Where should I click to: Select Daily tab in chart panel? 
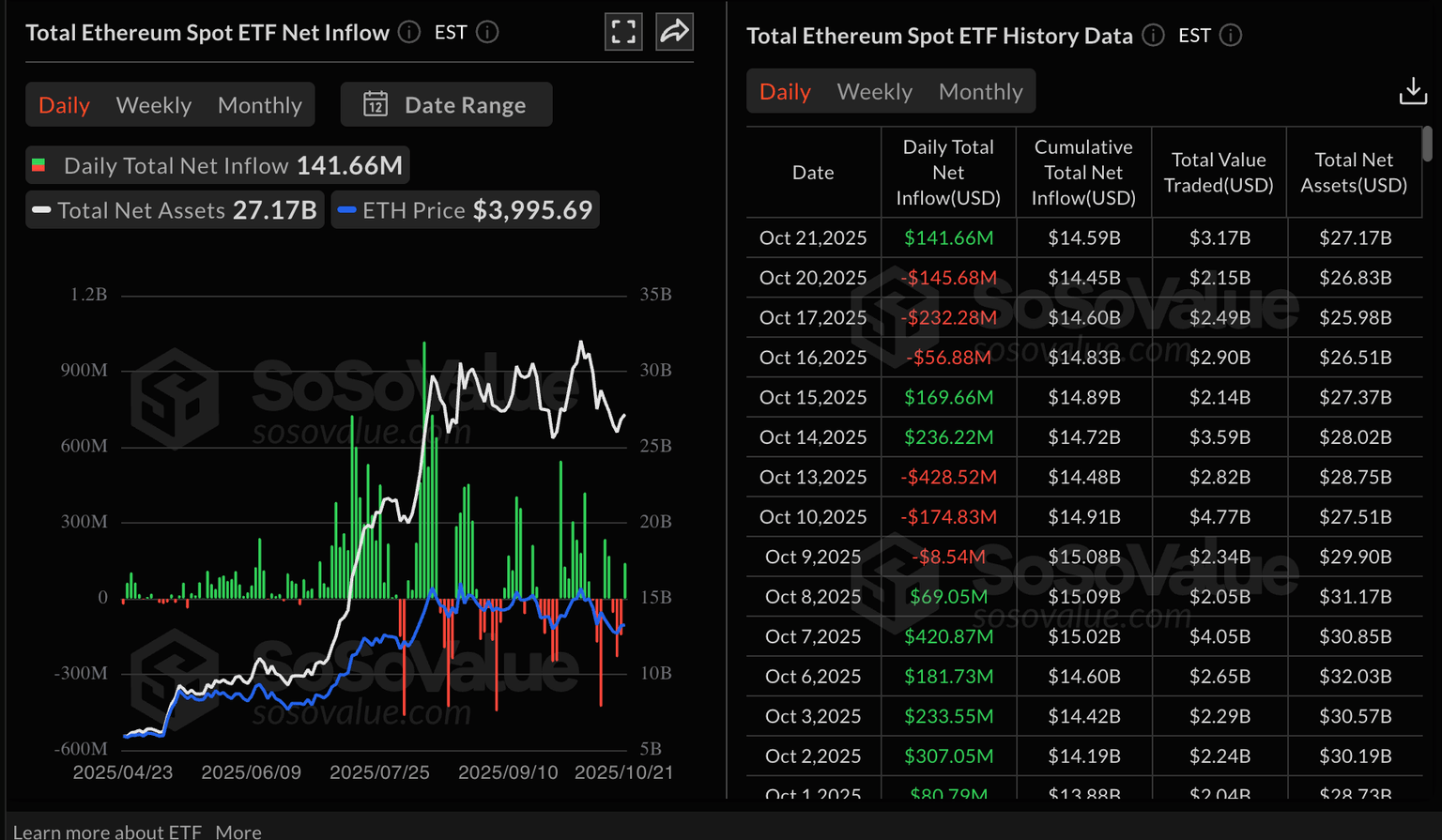(64, 105)
